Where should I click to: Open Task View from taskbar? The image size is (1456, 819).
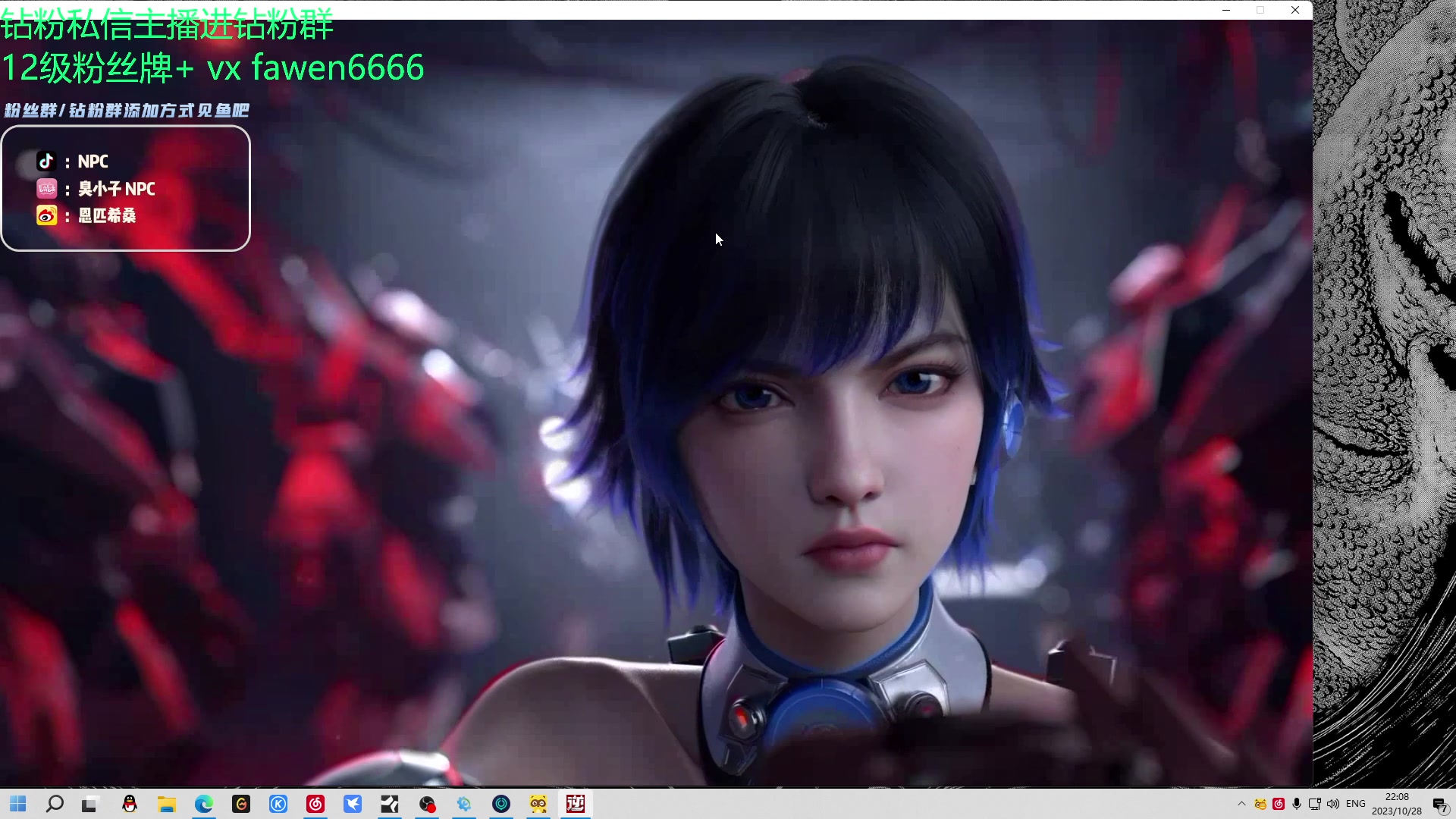click(90, 804)
